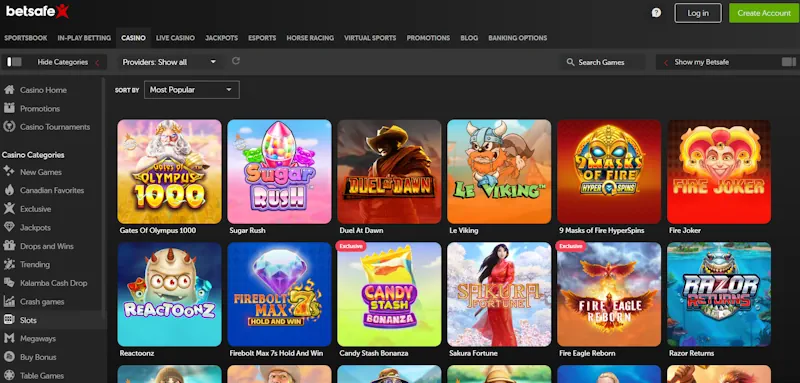
Task: Click the red chevron beside Show my Betsafe
Action: (665, 63)
